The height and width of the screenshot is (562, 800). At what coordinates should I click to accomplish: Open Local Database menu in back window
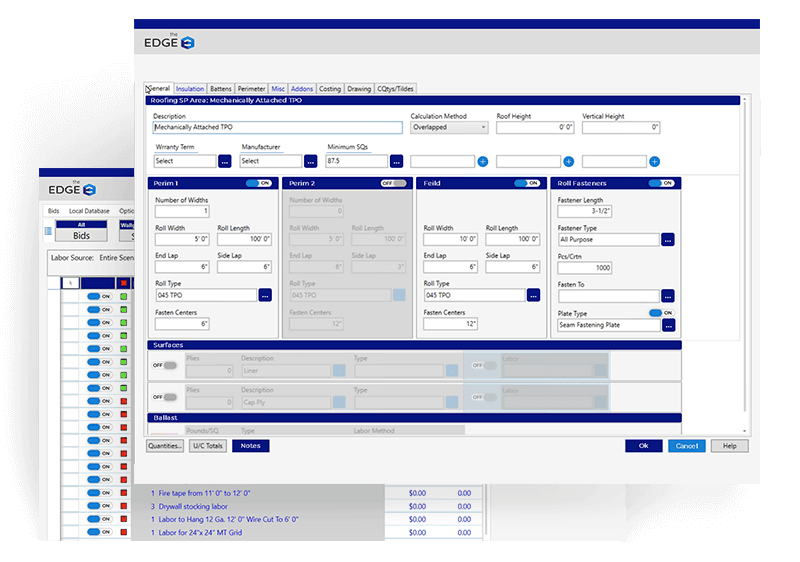pos(89,211)
